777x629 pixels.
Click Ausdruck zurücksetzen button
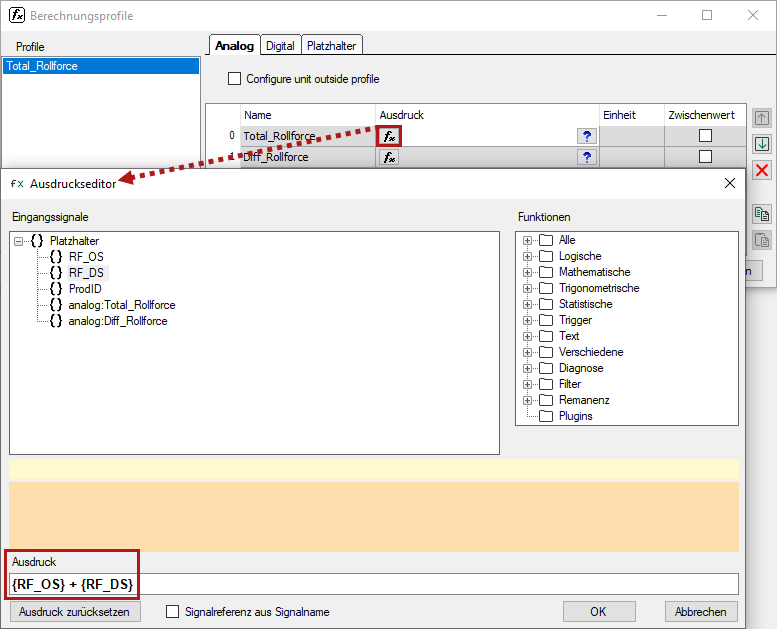pyautogui.click(x=74, y=612)
